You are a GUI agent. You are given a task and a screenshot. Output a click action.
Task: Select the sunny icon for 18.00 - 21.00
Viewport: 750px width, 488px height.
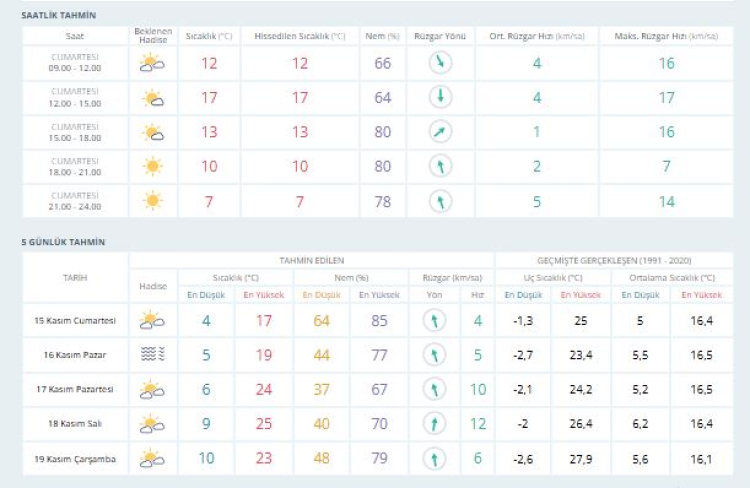point(152,166)
